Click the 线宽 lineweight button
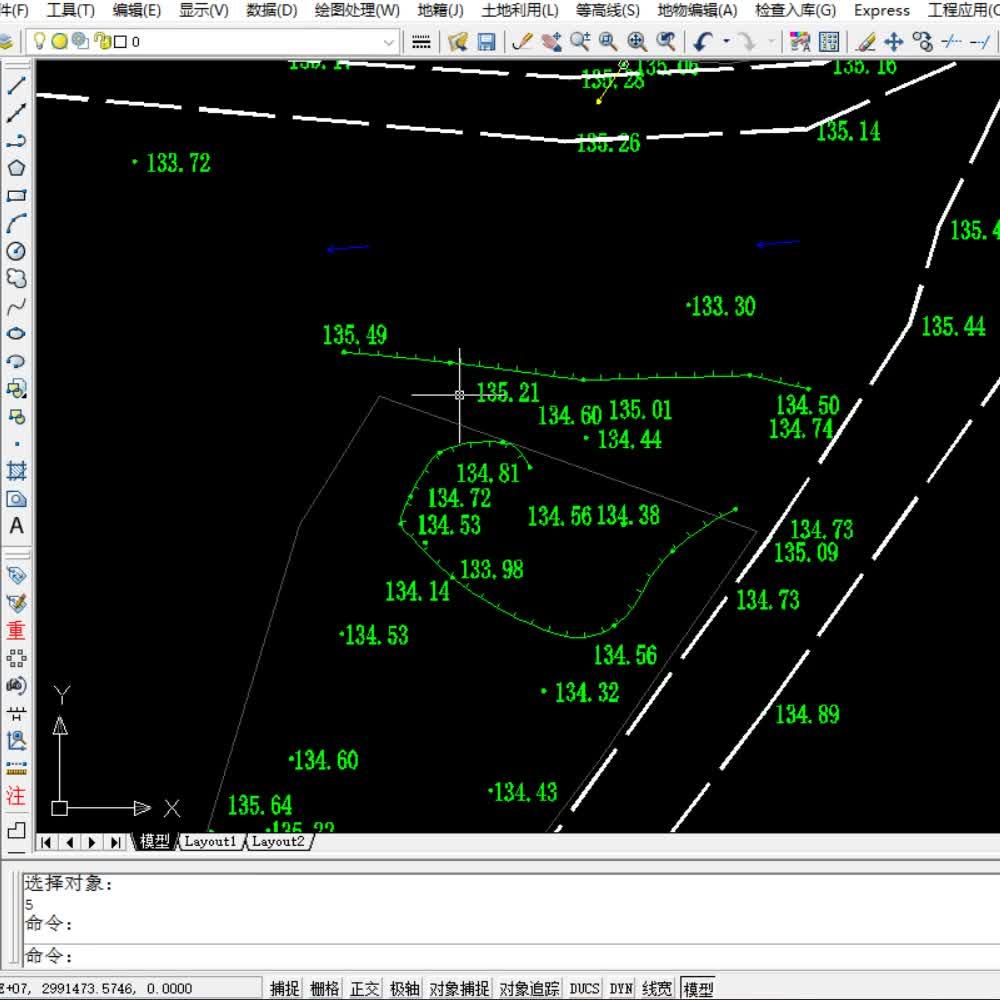The height and width of the screenshot is (1000, 1000). tap(657, 989)
